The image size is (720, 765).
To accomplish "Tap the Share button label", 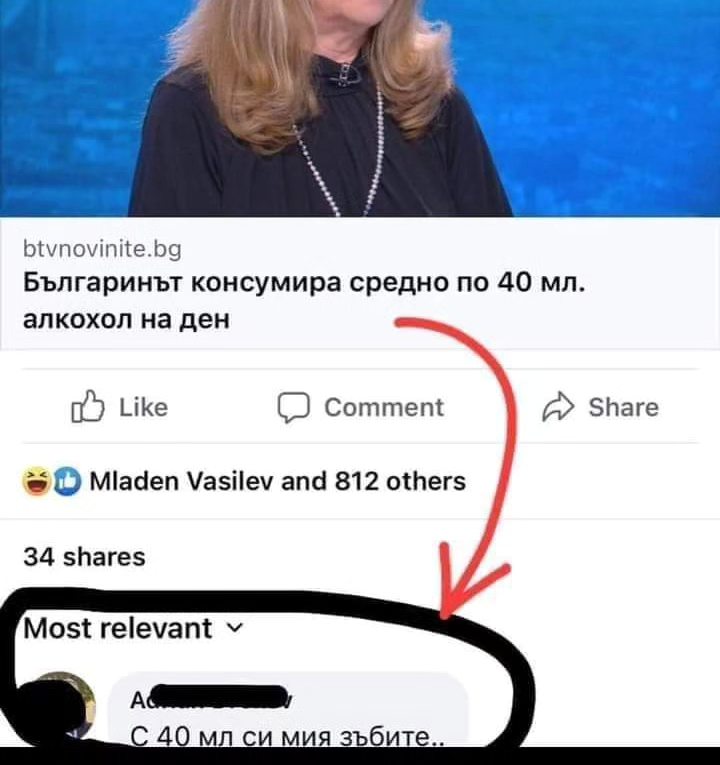I will click(x=623, y=407).
